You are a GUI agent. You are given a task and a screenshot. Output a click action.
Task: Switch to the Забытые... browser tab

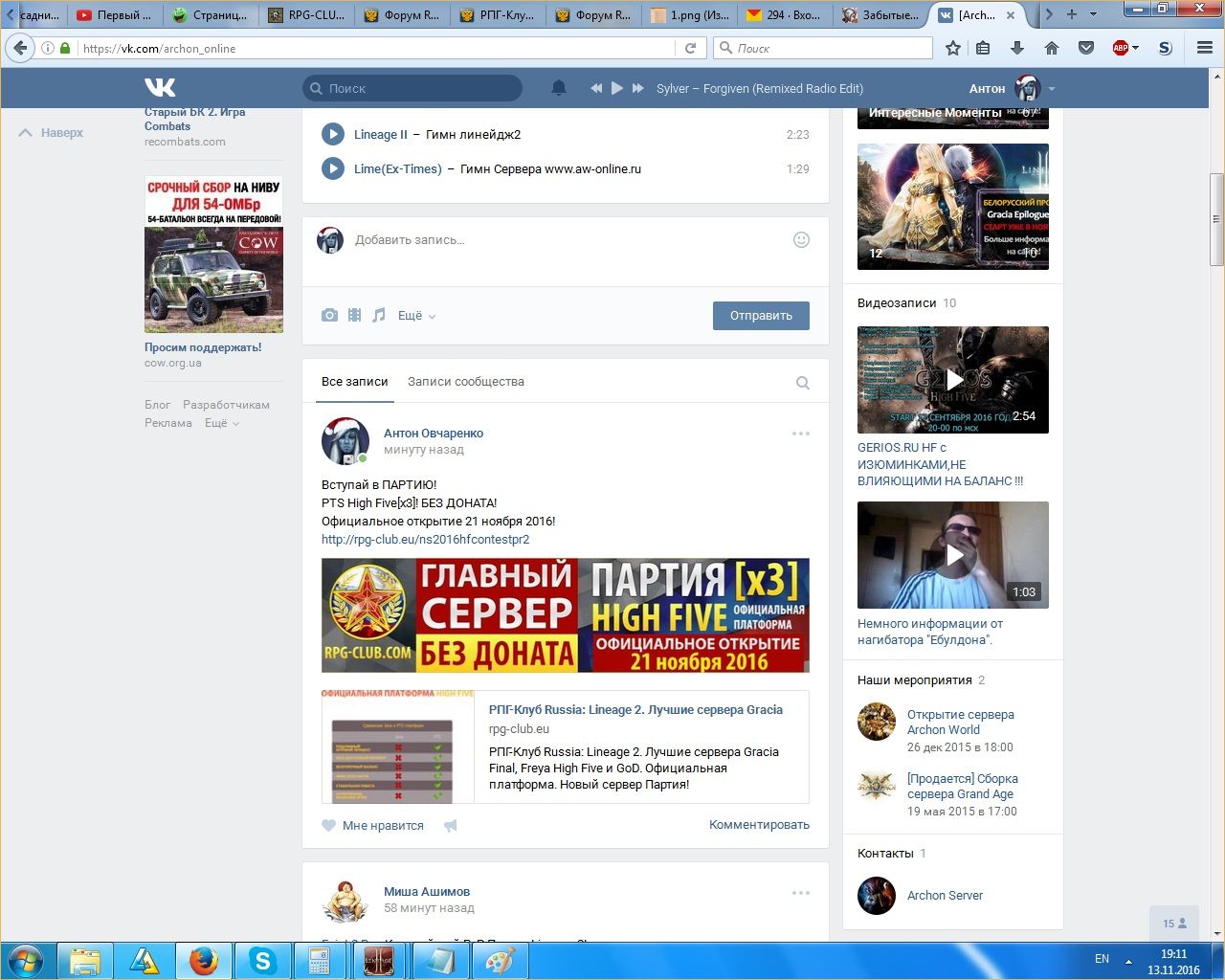click(880, 14)
